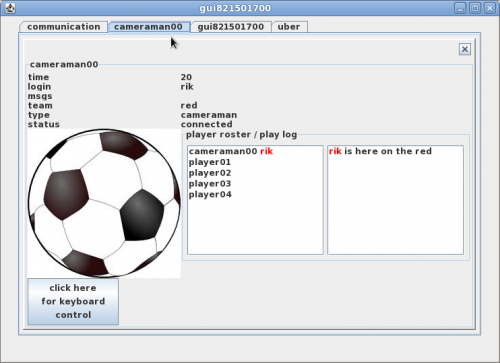Screen dimensions: 500x363
Task: Click the Java application icon in title bar
Action: coord(10,8)
